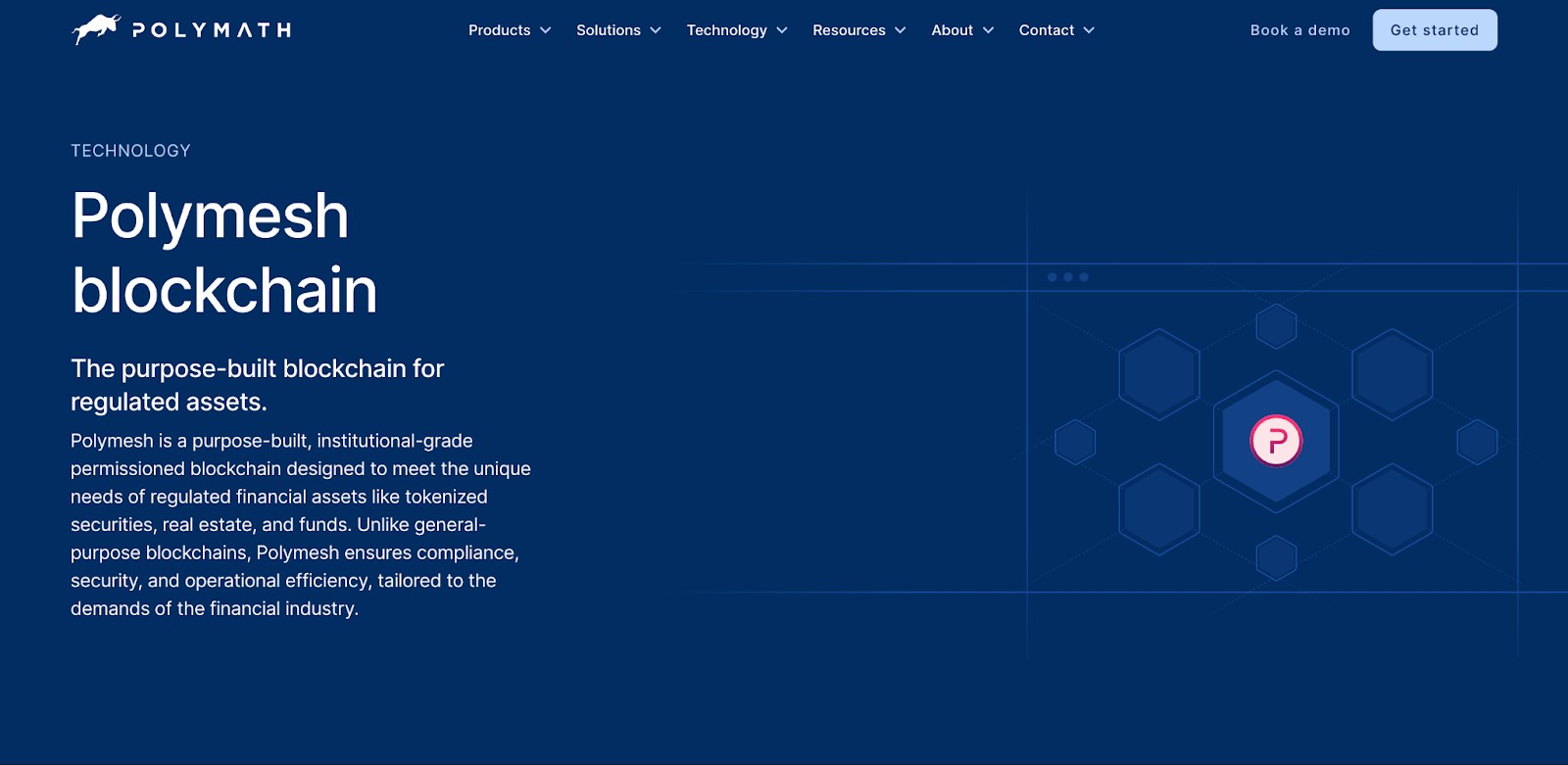Click the Get started button

point(1435,30)
